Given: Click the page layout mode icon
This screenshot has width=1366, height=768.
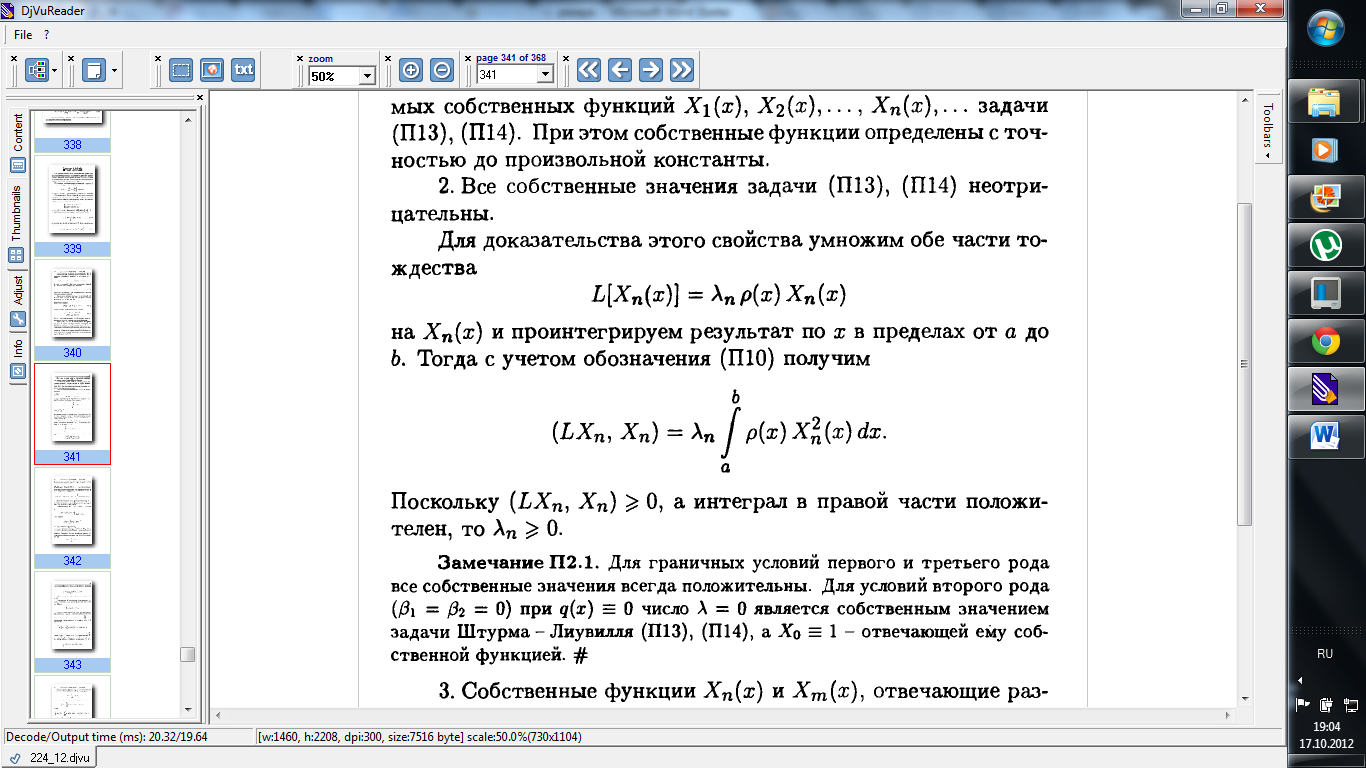Looking at the screenshot, I should coord(37,70).
